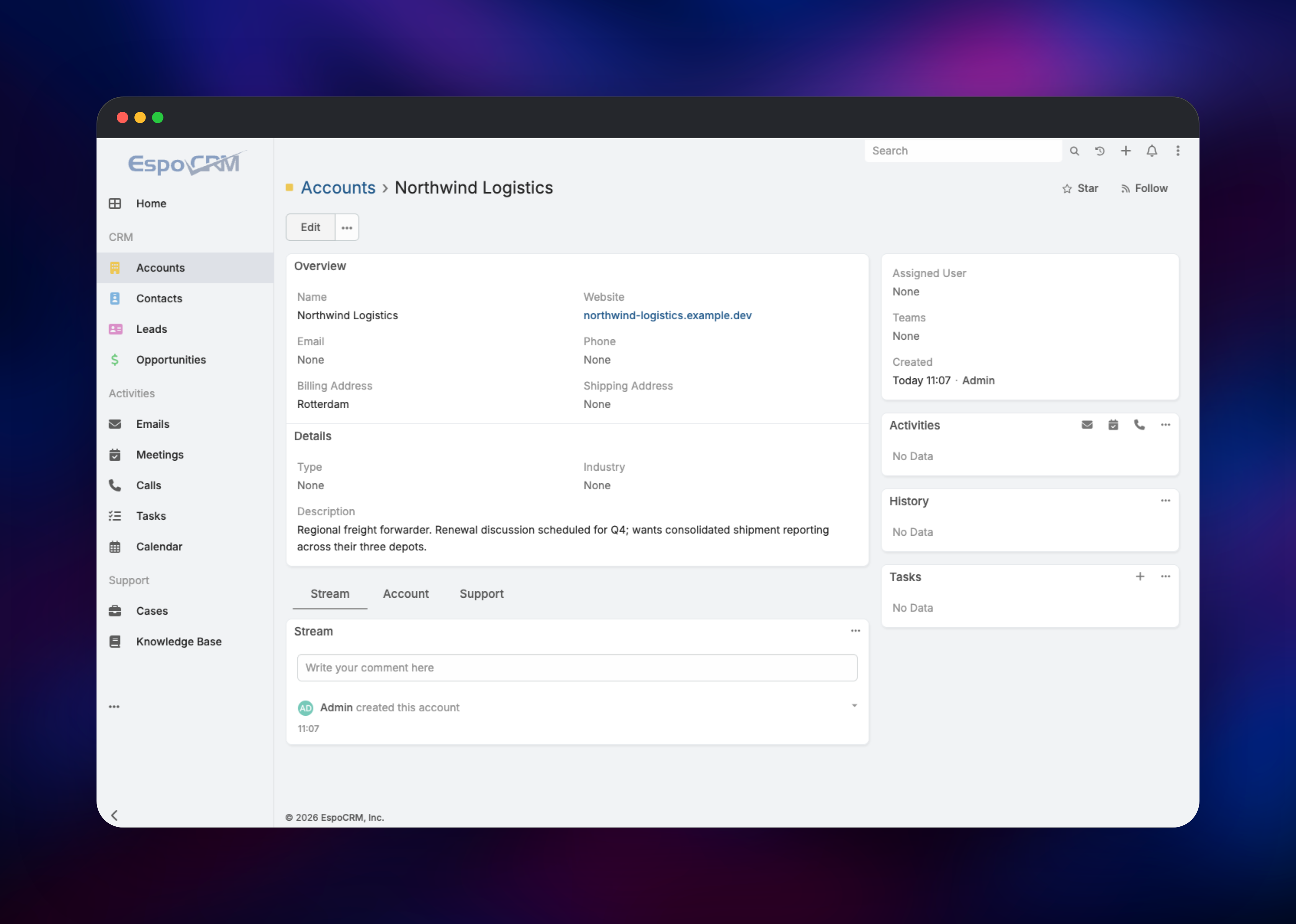This screenshot has width=1296, height=924.
Task: Open History panel more menu
Action: click(1166, 501)
